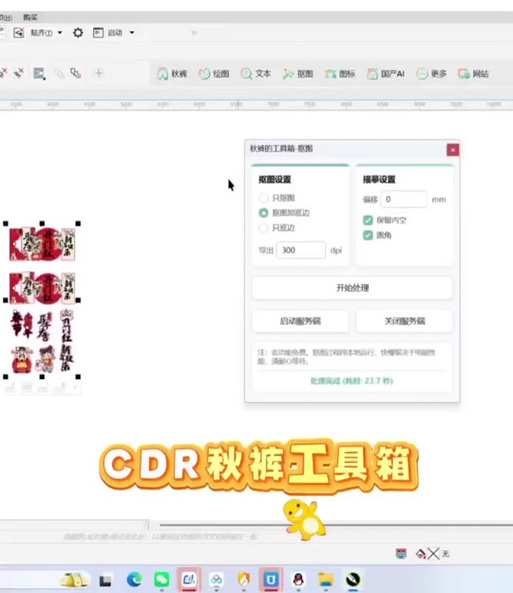Open QQ penguin from the taskbar
513x593 pixels.
click(298, 579)
